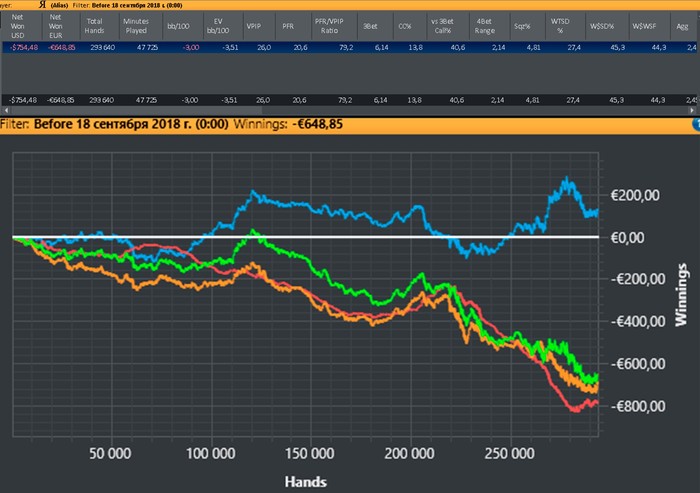700x493 pixels.
Task: Click the Hands axis title
Action: pos(306,482)
